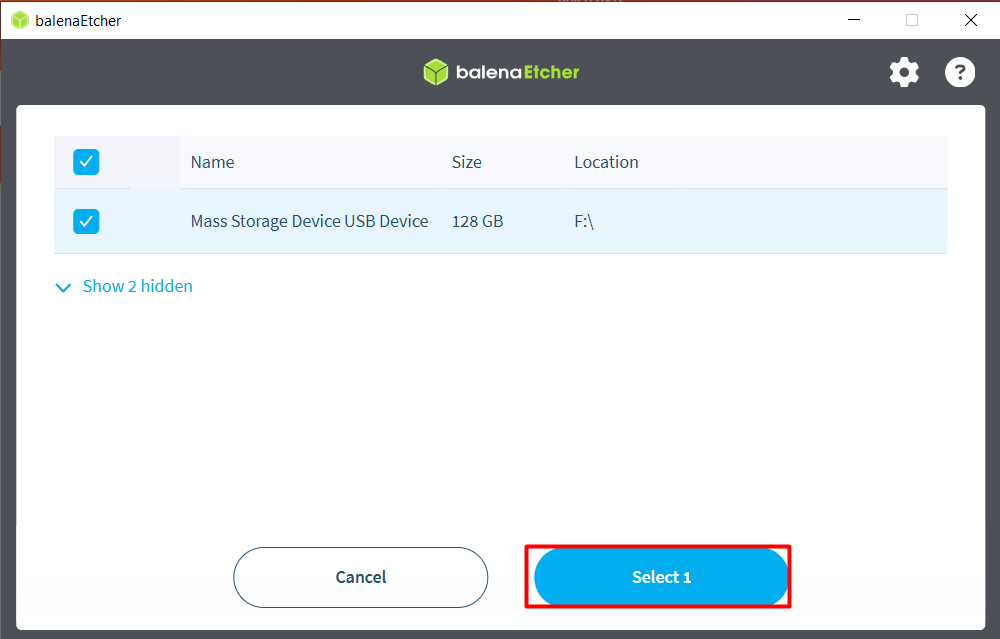Expand hidden drives with the chevron arrow

coord(64,287)
